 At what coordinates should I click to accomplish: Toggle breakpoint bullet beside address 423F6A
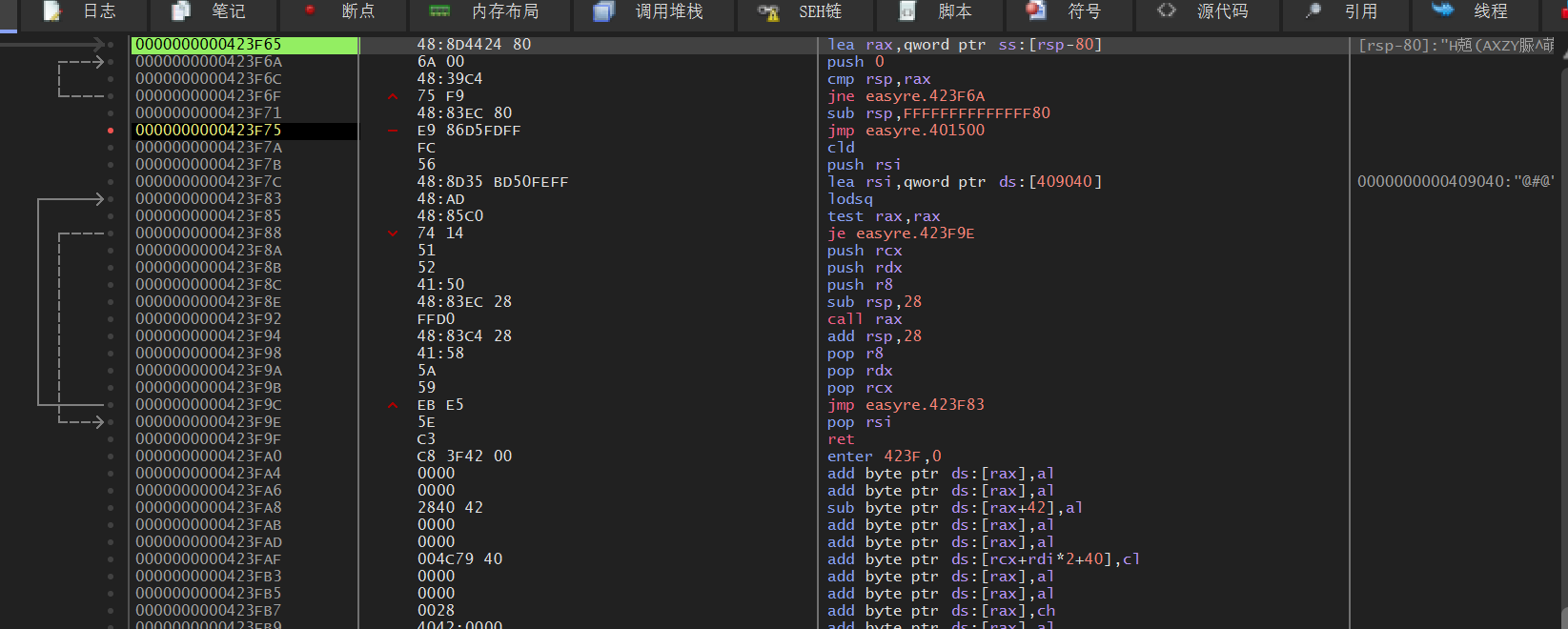click(x=111, y=62)
